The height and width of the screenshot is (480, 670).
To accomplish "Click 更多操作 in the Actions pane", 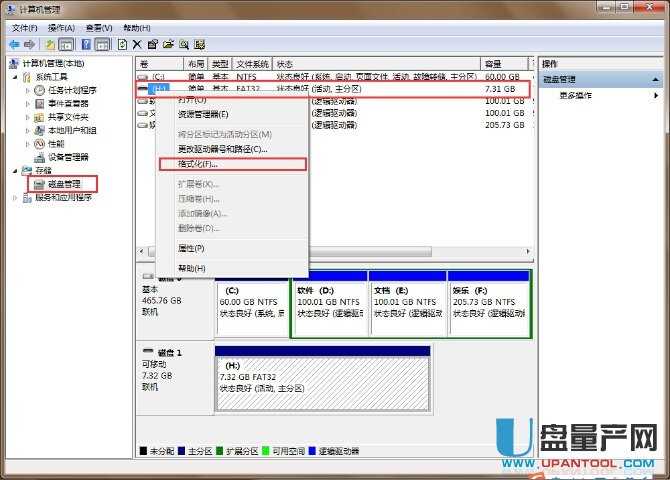I will click(x=576, y=95).
